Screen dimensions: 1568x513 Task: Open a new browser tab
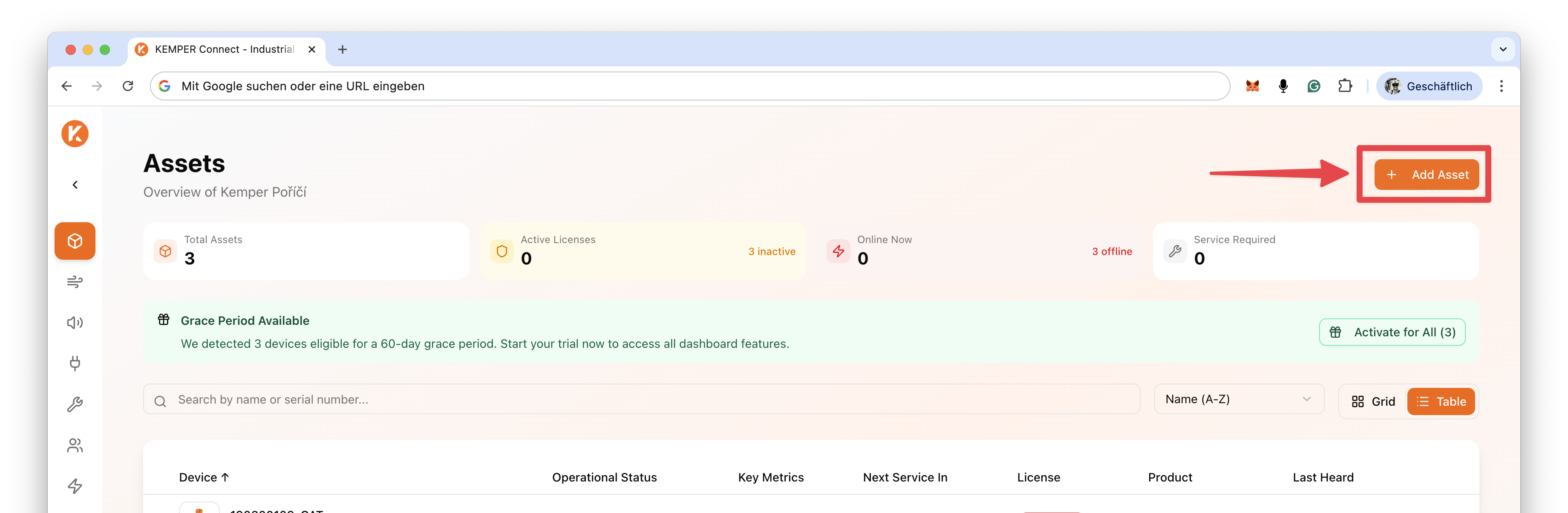[342, 49]
